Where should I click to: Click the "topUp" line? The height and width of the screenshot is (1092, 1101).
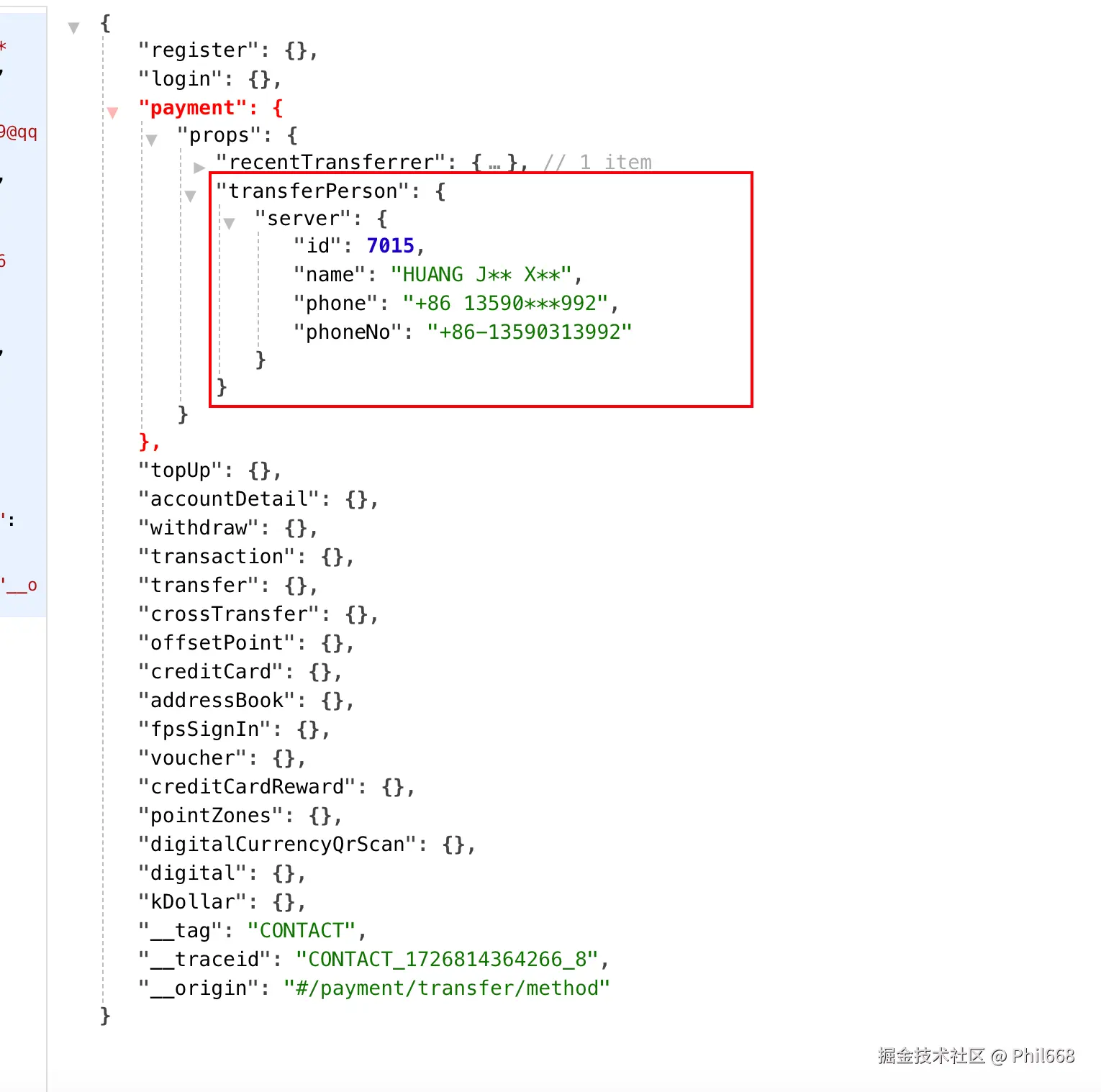click(209, 470)
